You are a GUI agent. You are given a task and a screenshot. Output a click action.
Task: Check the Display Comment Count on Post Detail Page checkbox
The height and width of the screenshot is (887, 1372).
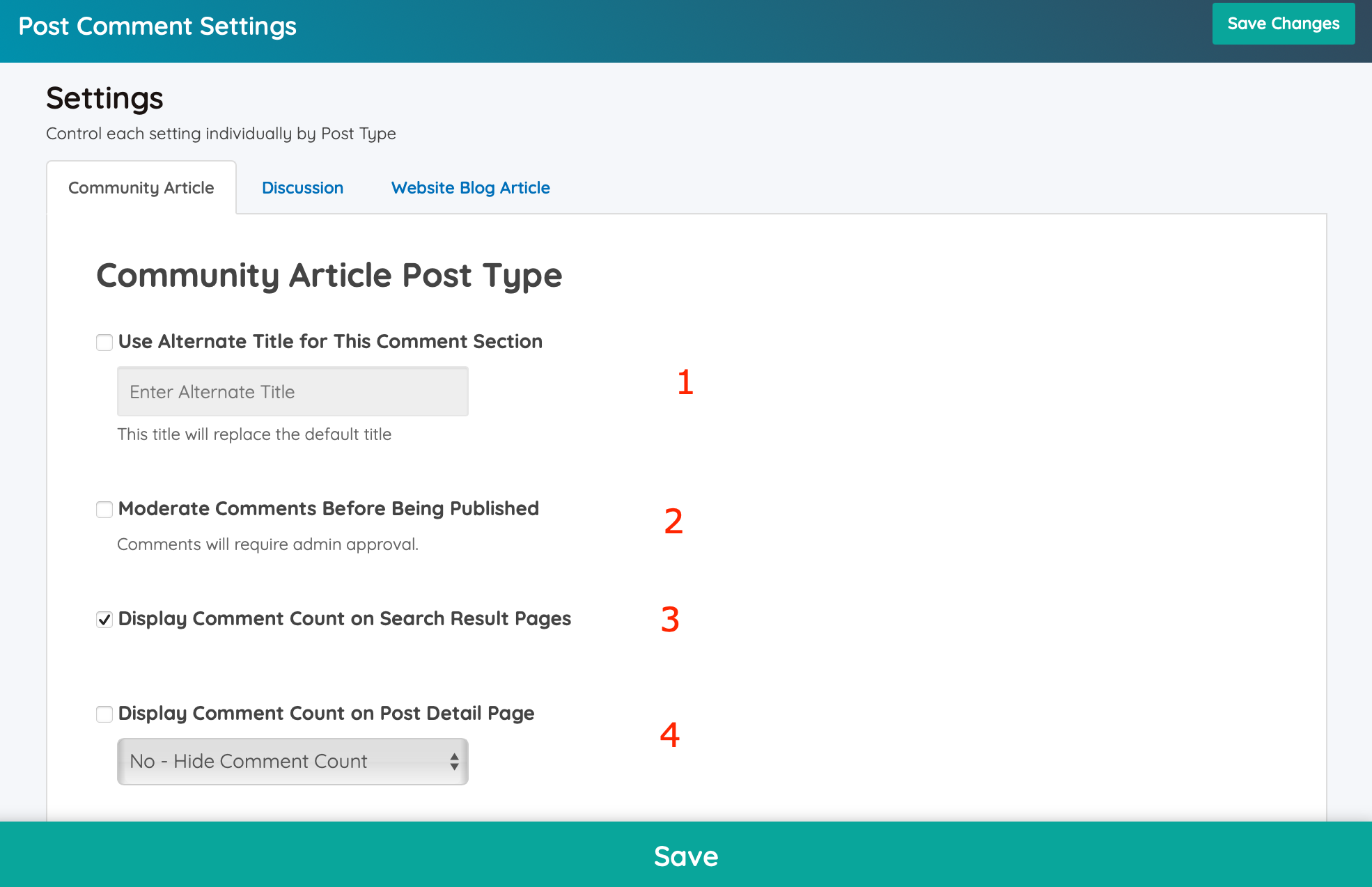pos(104,714)
